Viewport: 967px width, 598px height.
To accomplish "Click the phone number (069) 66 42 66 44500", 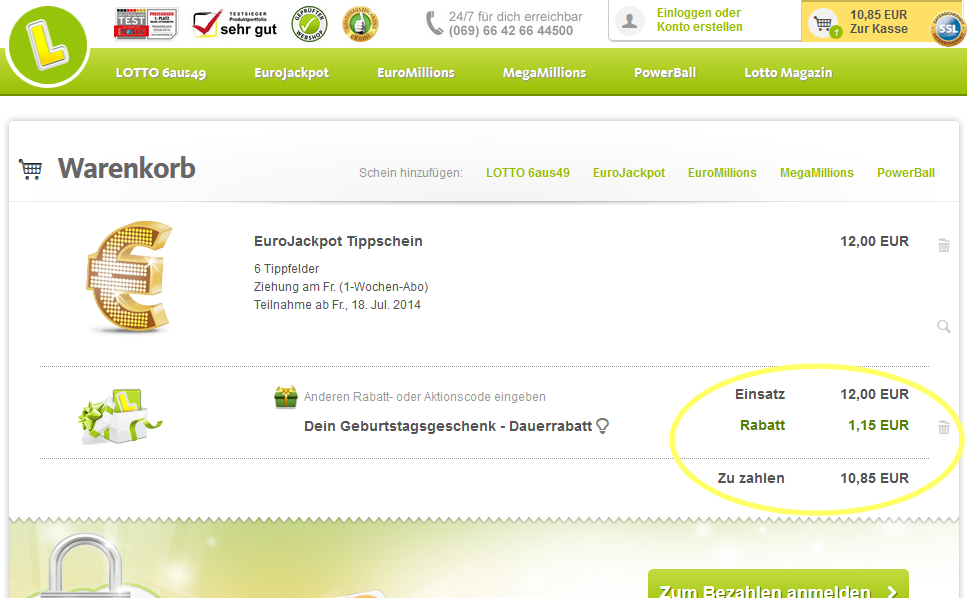I will pos(511,31).
